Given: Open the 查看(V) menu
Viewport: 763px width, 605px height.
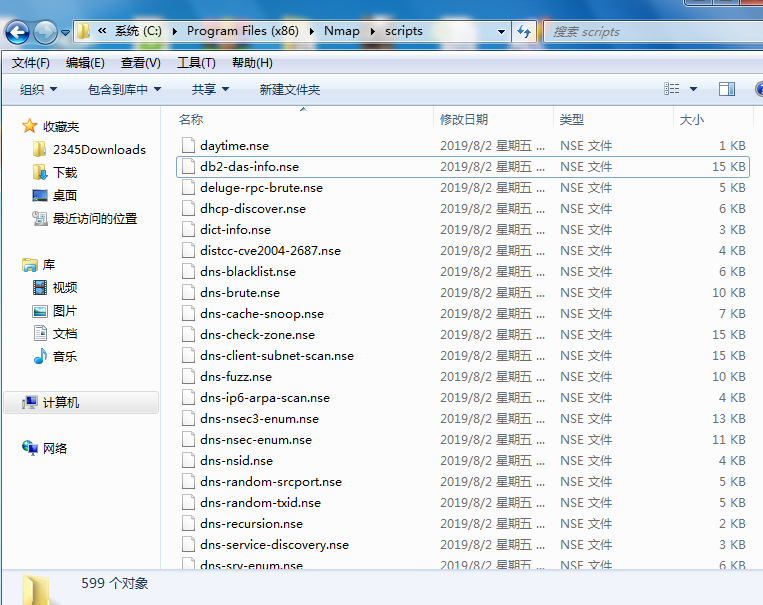Looking at the screenshot, I should (x=141, y=63).
